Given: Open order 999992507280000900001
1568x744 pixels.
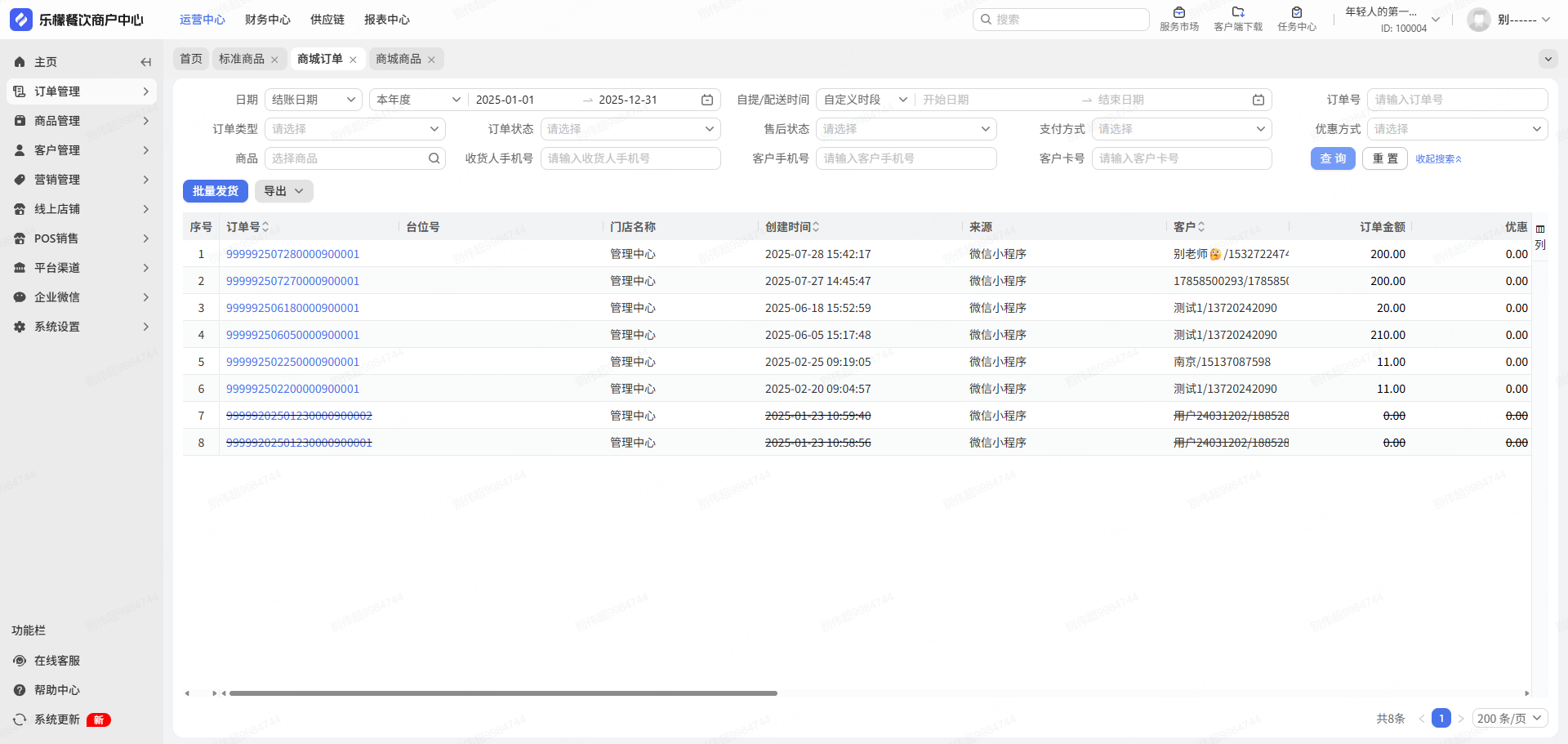Looking at the screenshot, I should 292,254.
